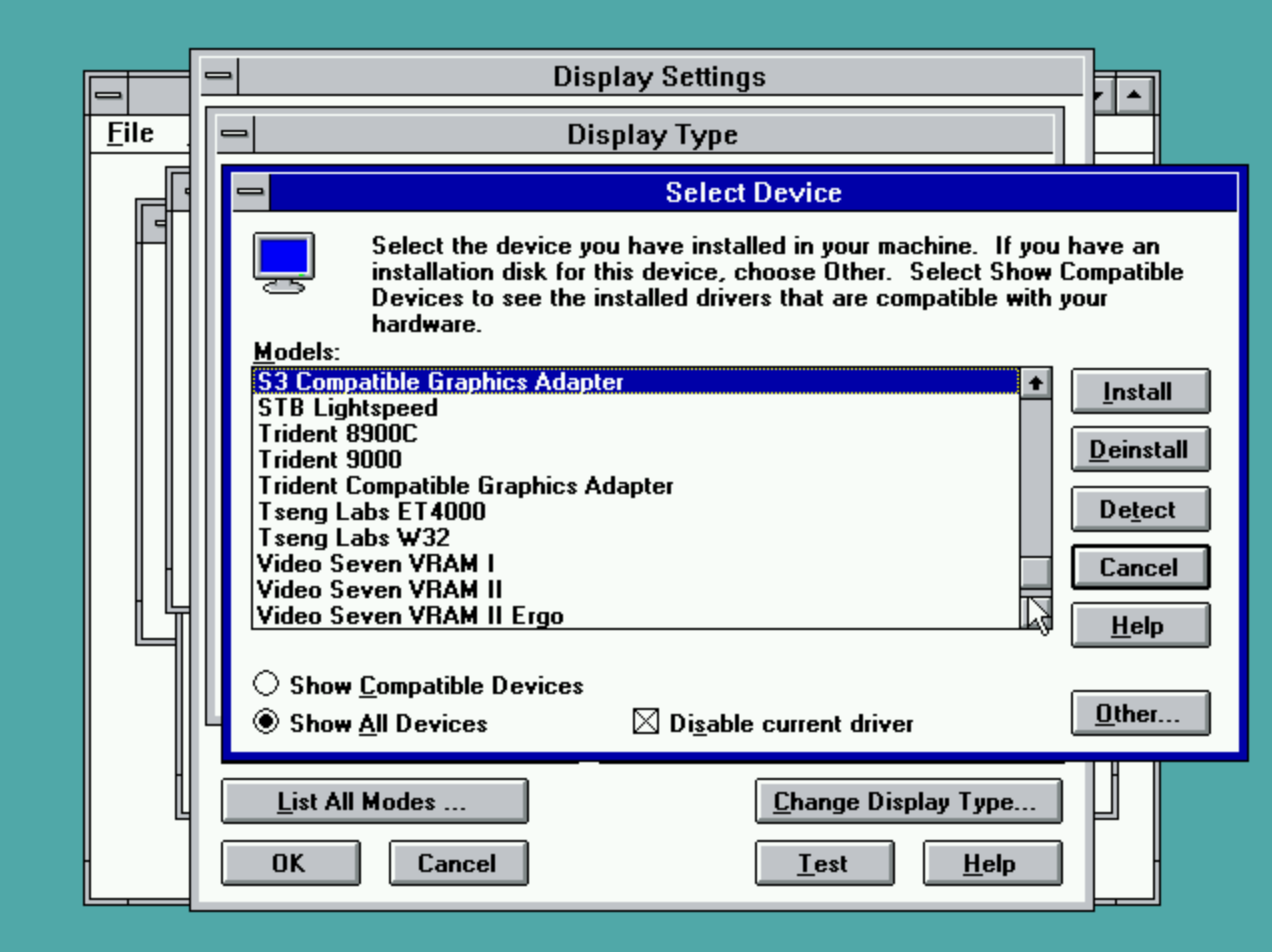Screen dimensions: 1272x952
Task: Open the File menu
Action: 131,132
